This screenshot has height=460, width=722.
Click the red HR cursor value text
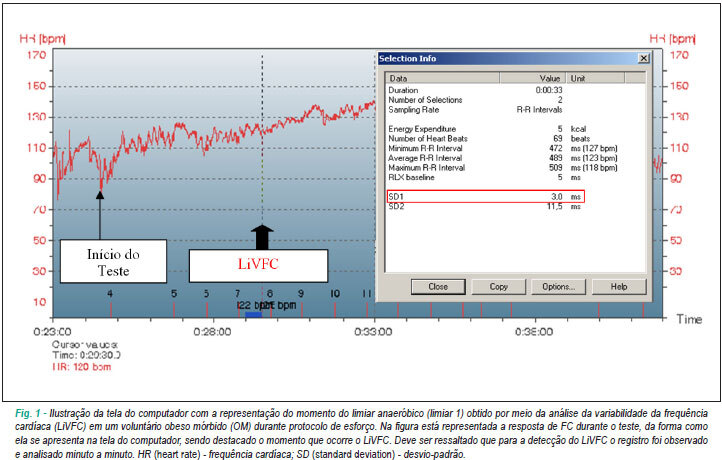coord(82,367)
